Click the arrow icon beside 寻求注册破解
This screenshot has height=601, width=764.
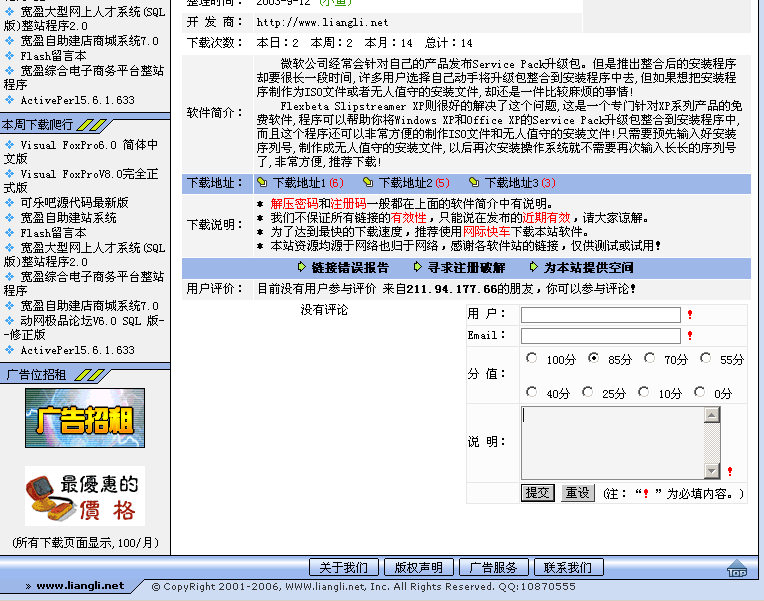coord(419,267)
